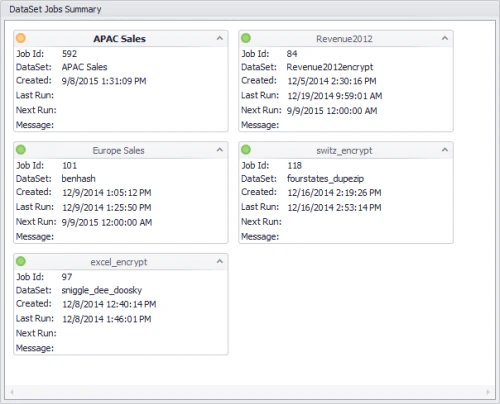Click Job Id value 97
Screen dimensions: 500x404
(67, 277)
